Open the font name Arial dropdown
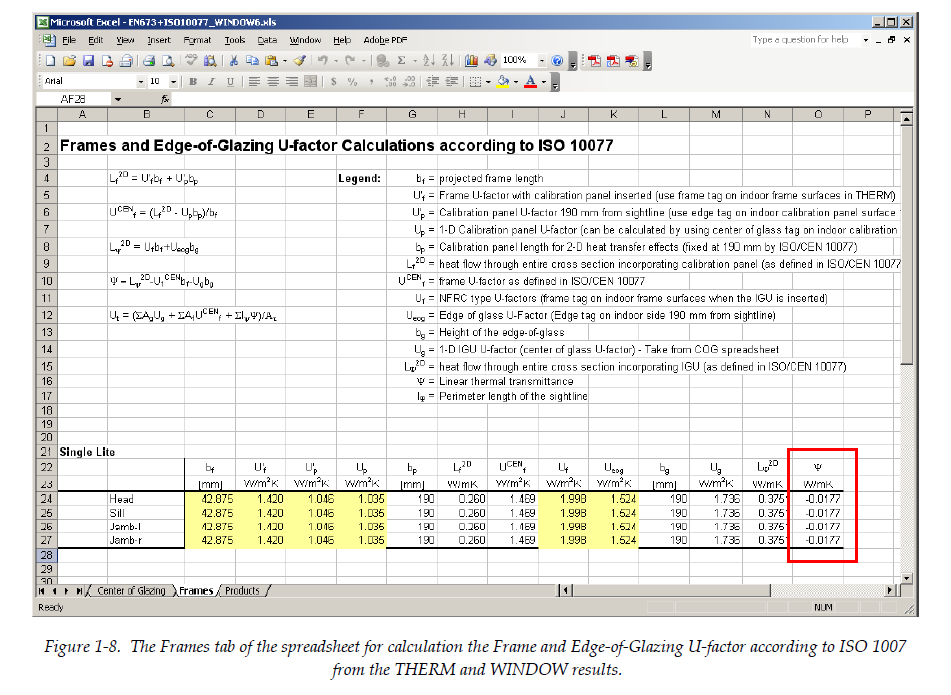 141,82
